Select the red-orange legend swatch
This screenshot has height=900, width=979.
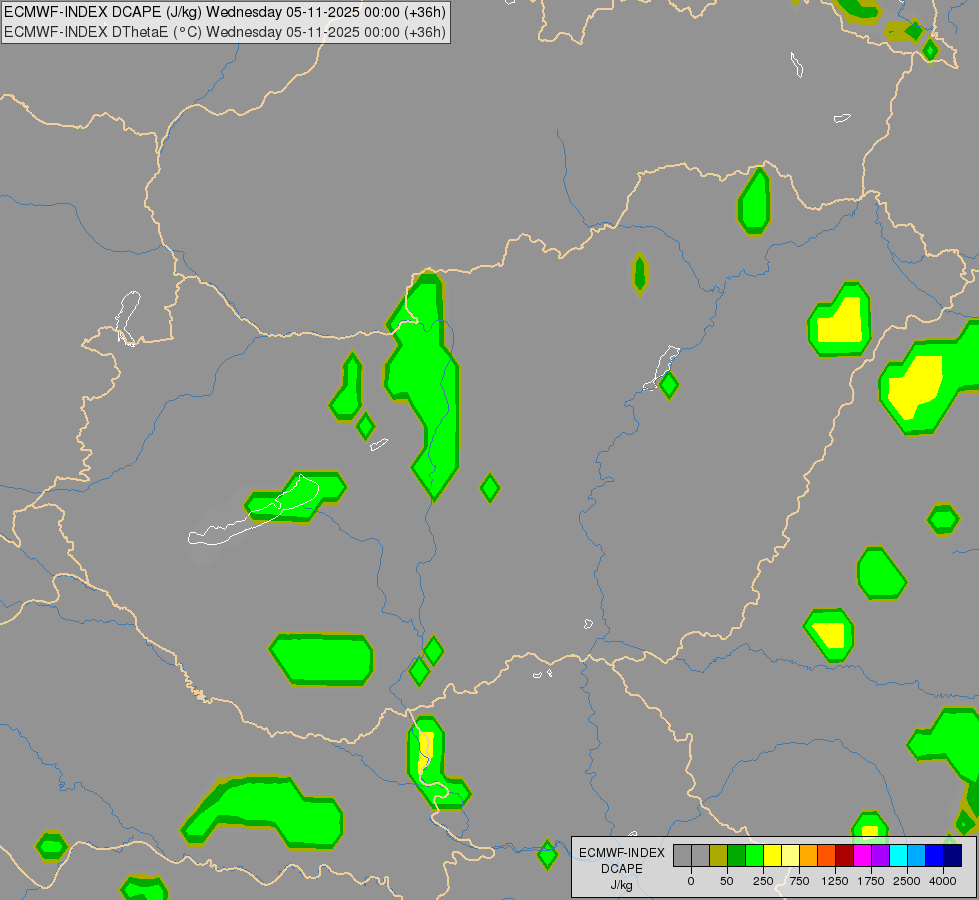(x=827, y=855)
